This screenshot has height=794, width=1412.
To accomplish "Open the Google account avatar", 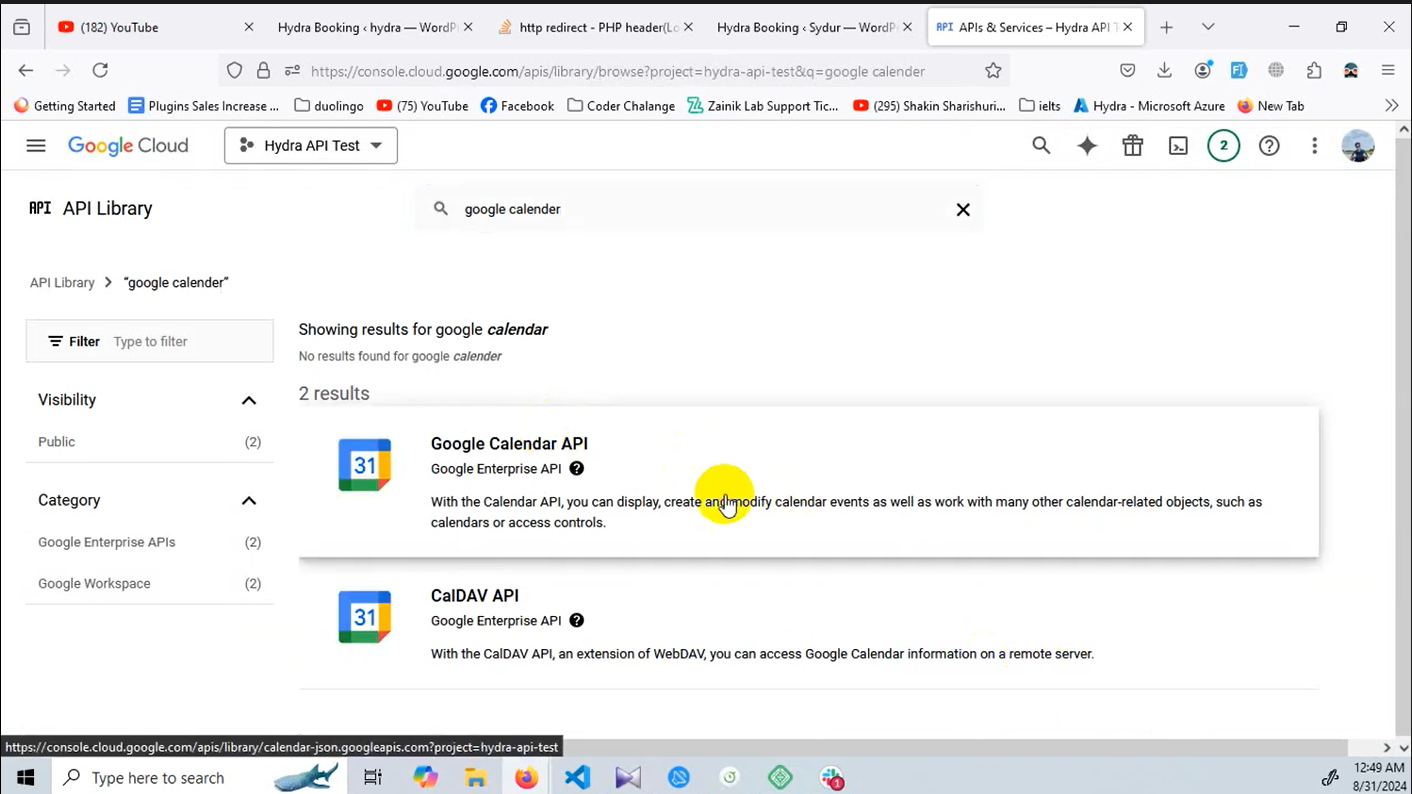I will [1358, 146].
